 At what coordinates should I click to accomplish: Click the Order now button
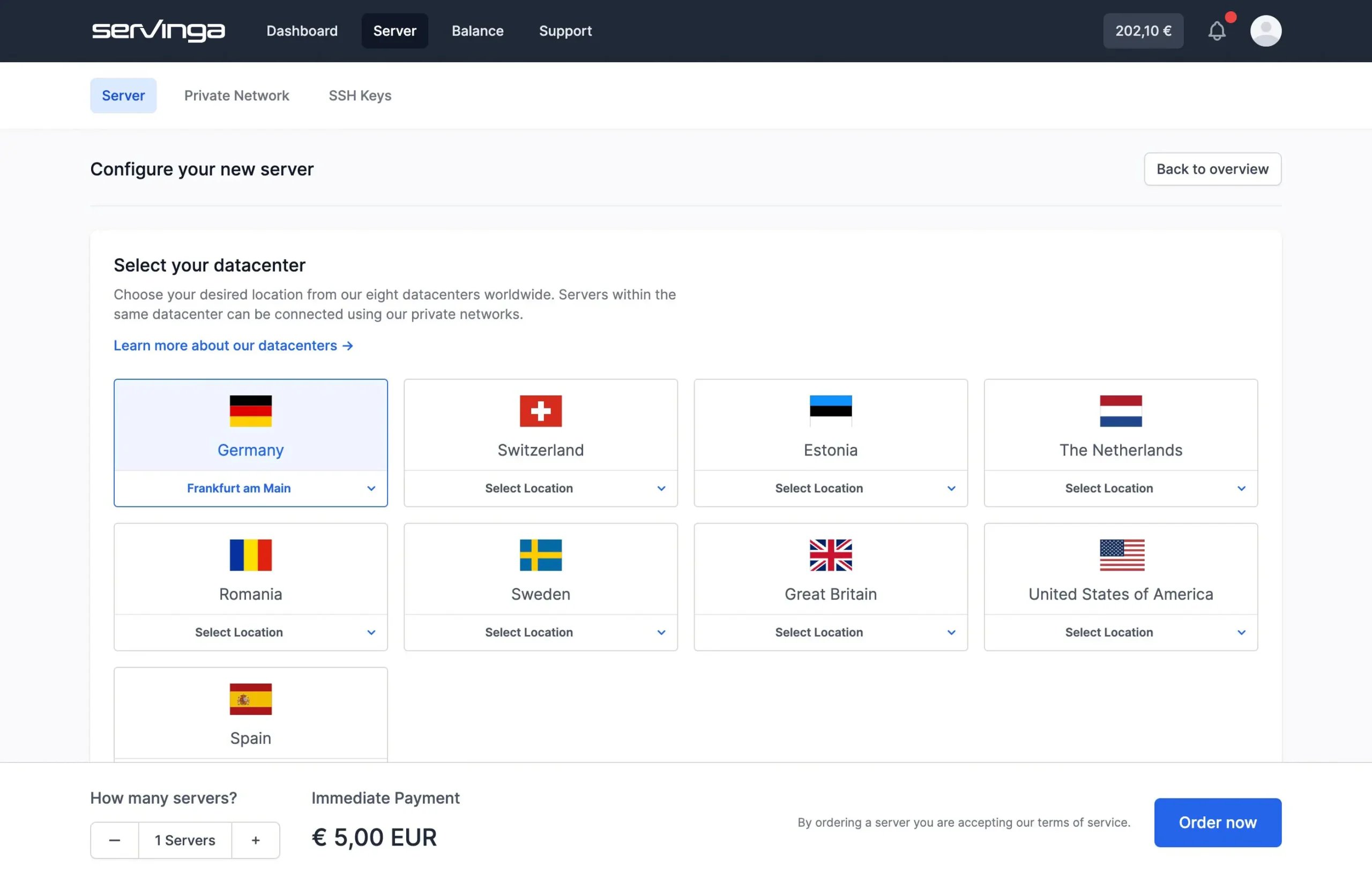pyautogui.click(x=1217, y=823)
